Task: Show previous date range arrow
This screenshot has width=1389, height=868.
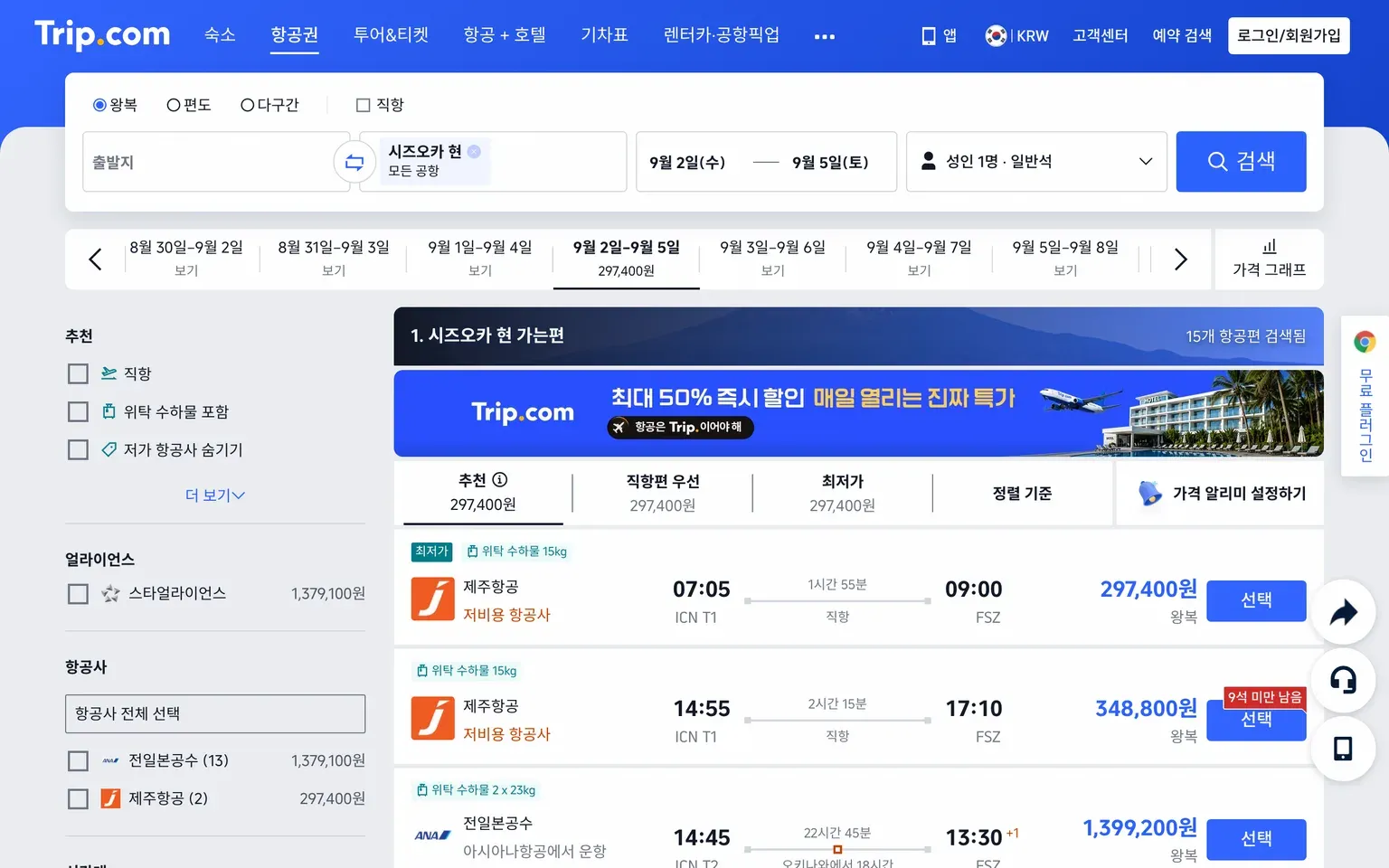Action: click(95, 259)
